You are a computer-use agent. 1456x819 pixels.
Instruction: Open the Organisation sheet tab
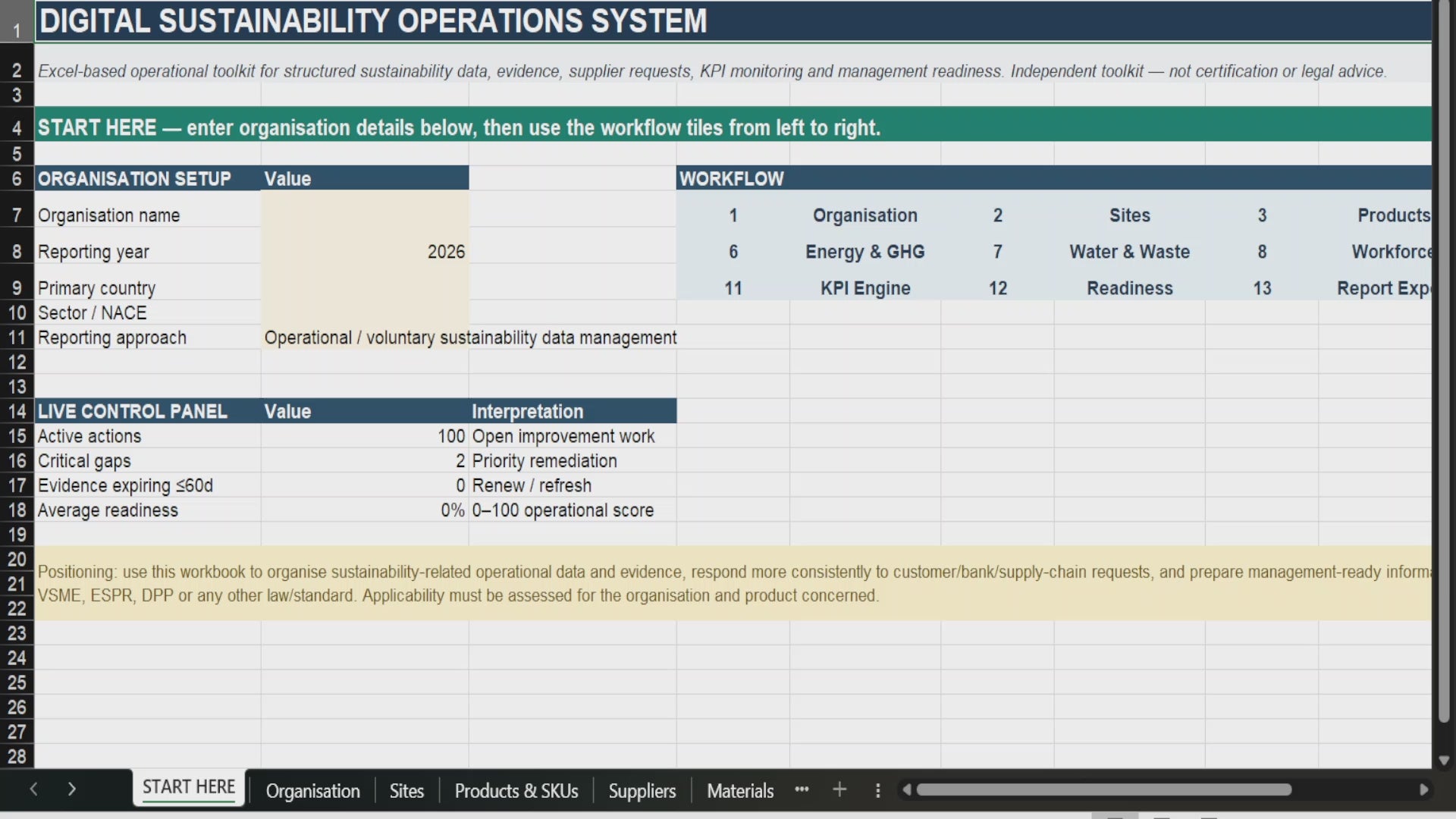click(312, 791)
